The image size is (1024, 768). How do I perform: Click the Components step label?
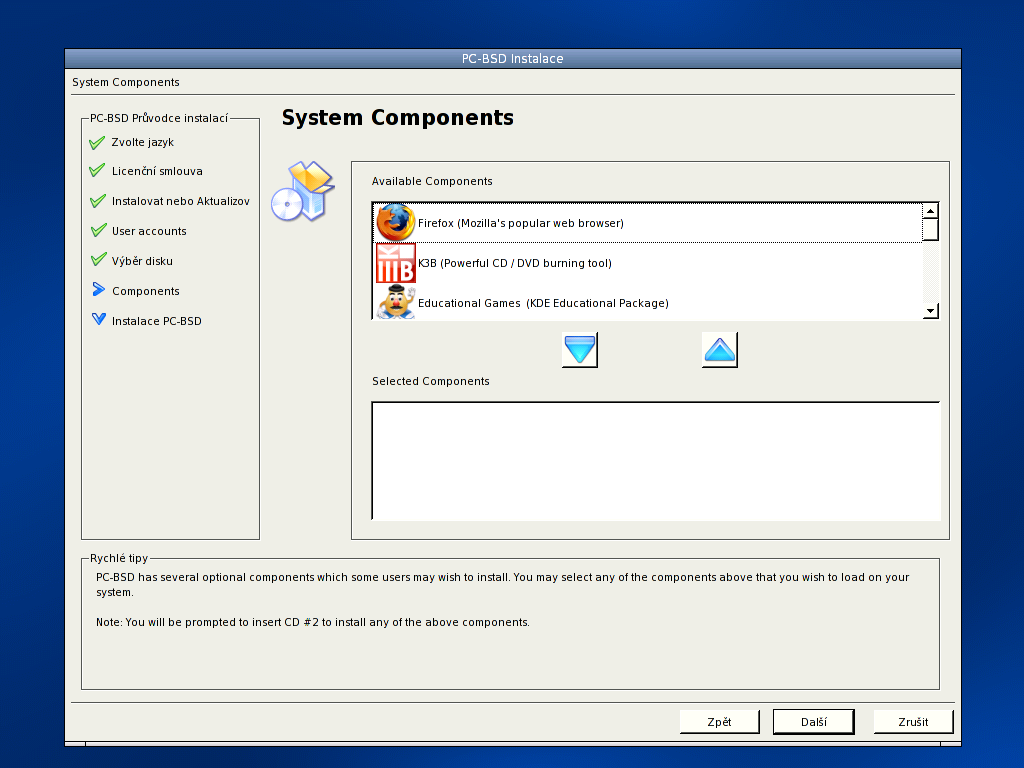click(146, 291)
